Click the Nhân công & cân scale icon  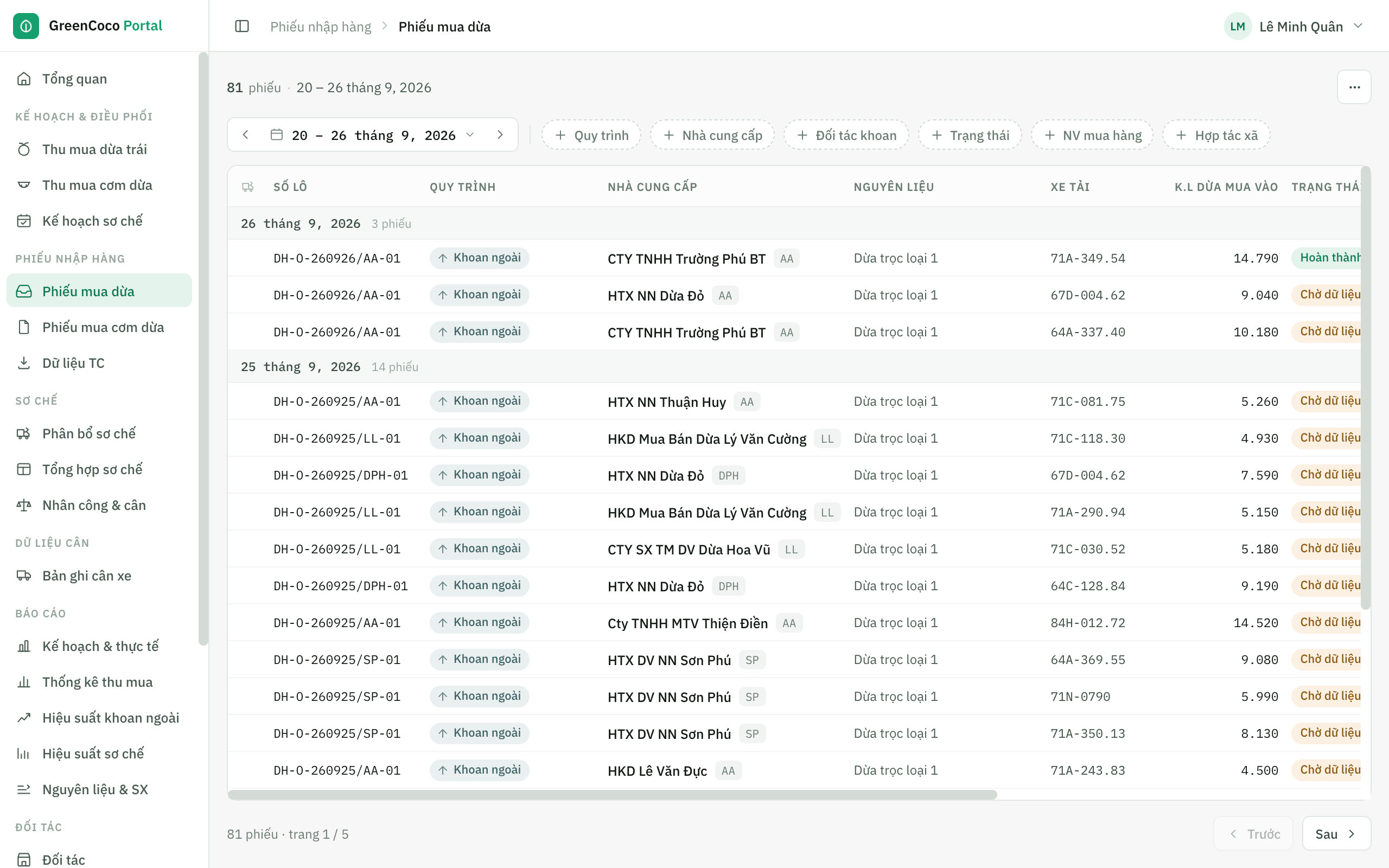click(x=23, y=505)
